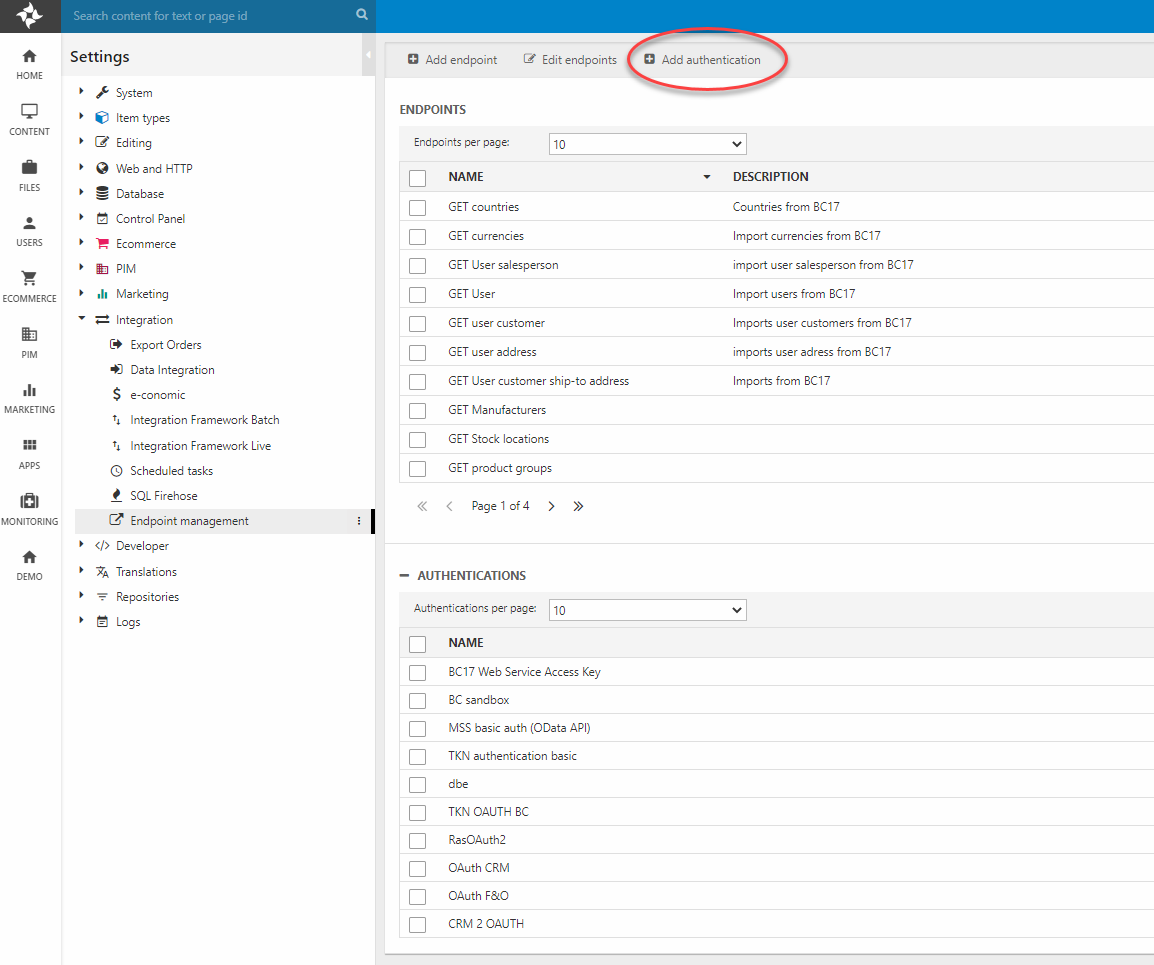Jump to last endpoints page
This screenshot has width=1154, height=965.
coord(578,506)
